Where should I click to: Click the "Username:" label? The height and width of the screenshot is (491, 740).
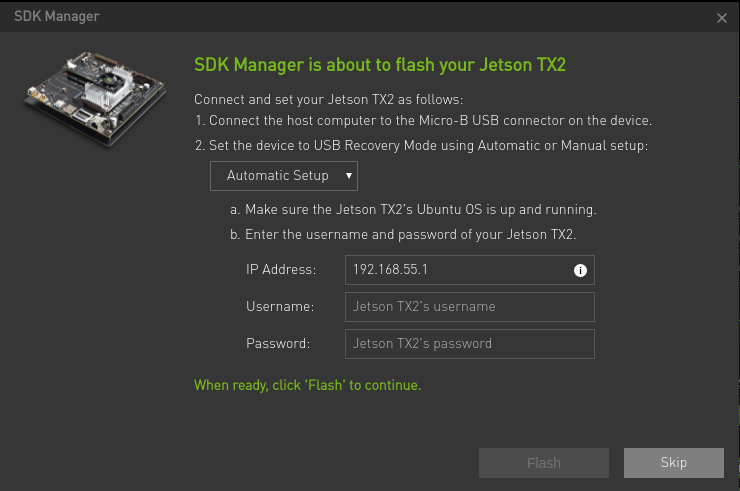280,307
